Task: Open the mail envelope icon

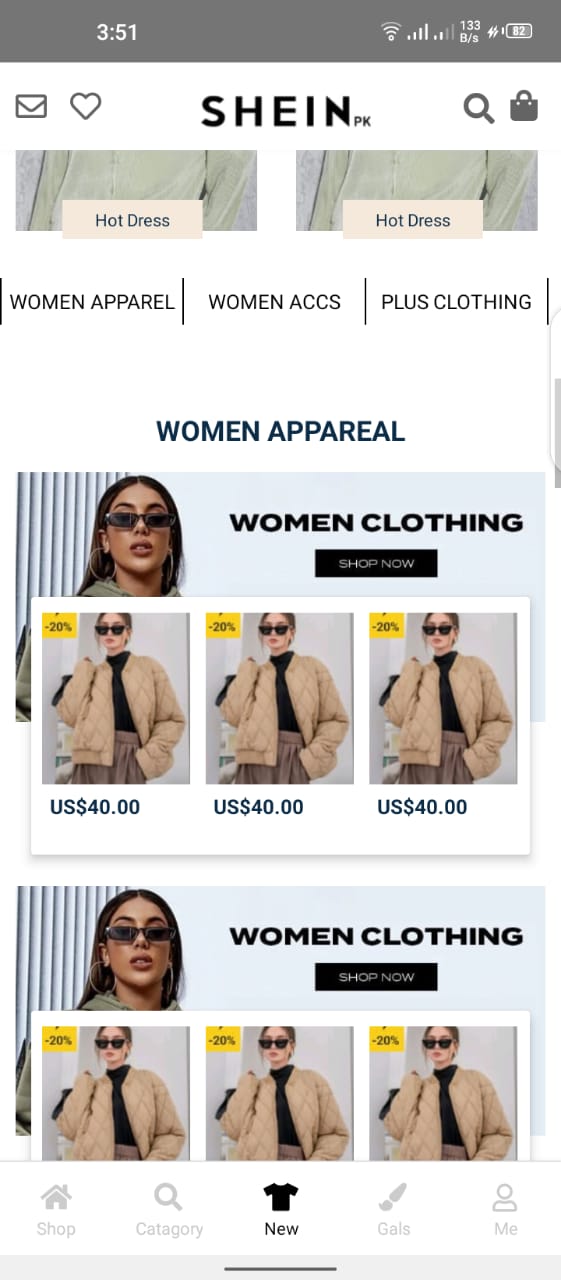Action: point(31,105)
